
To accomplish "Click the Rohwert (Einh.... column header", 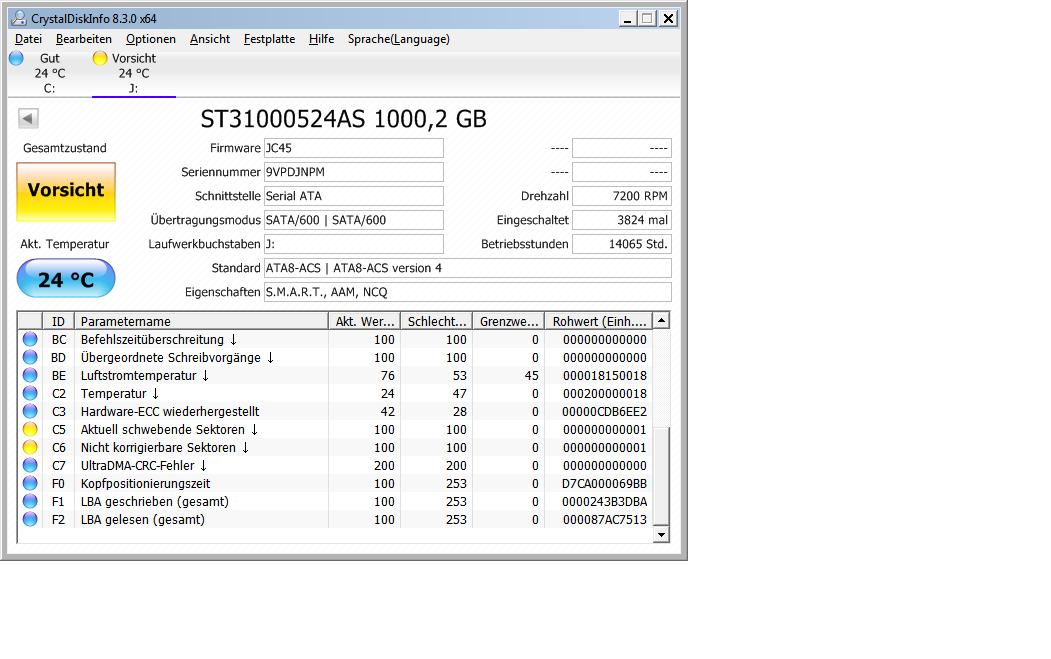I will click(x=599, y=321).
